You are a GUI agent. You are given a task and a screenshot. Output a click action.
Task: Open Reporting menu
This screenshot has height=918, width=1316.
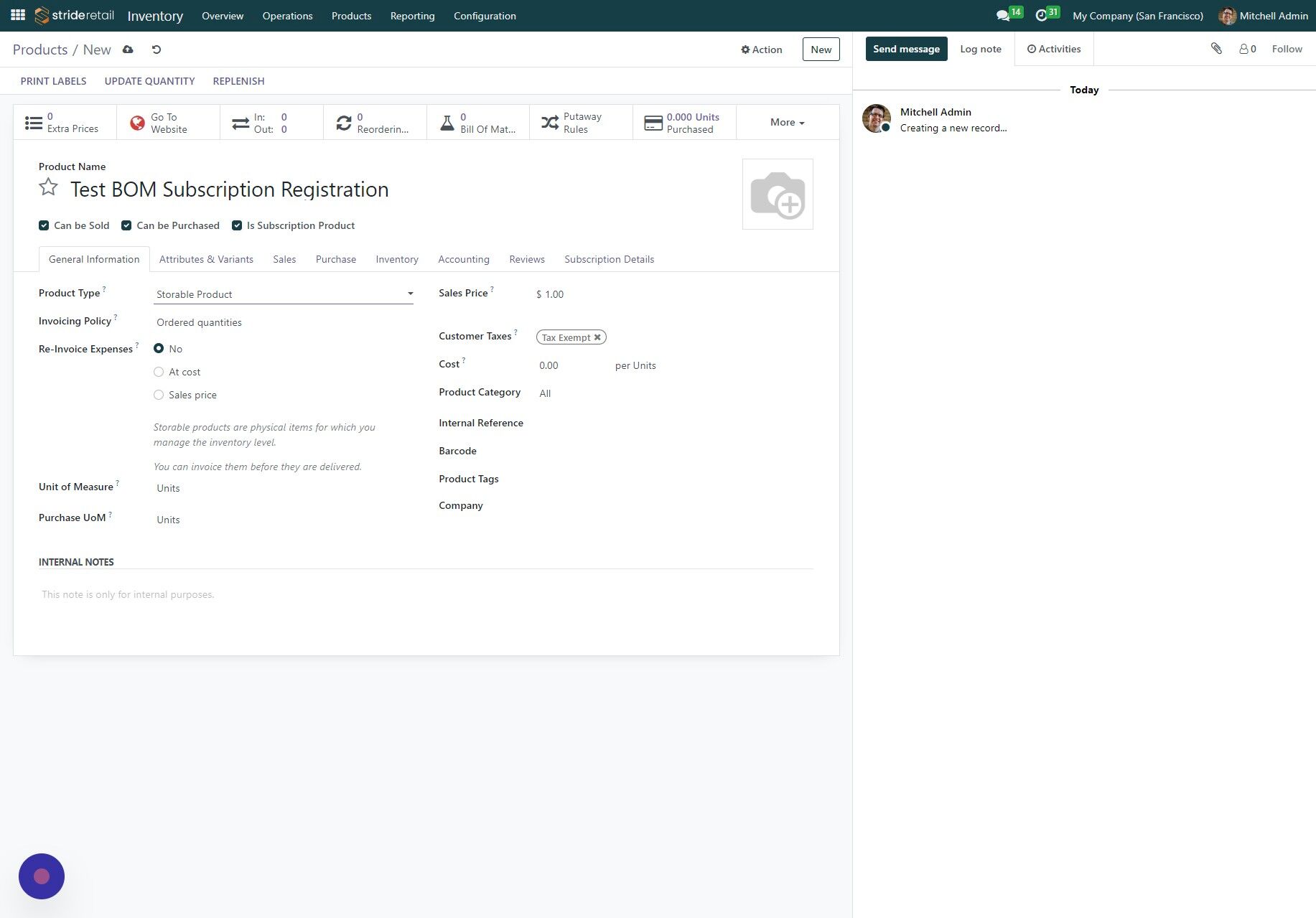tap(412, 16)
